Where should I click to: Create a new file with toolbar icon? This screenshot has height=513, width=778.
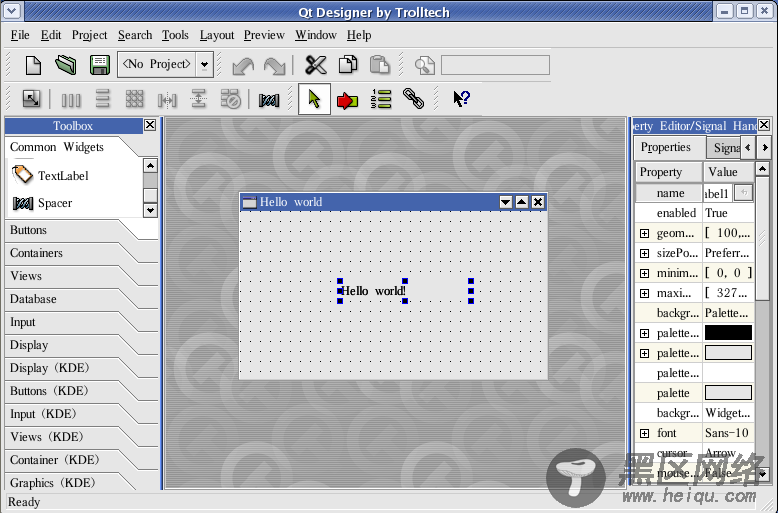(33, 65)
